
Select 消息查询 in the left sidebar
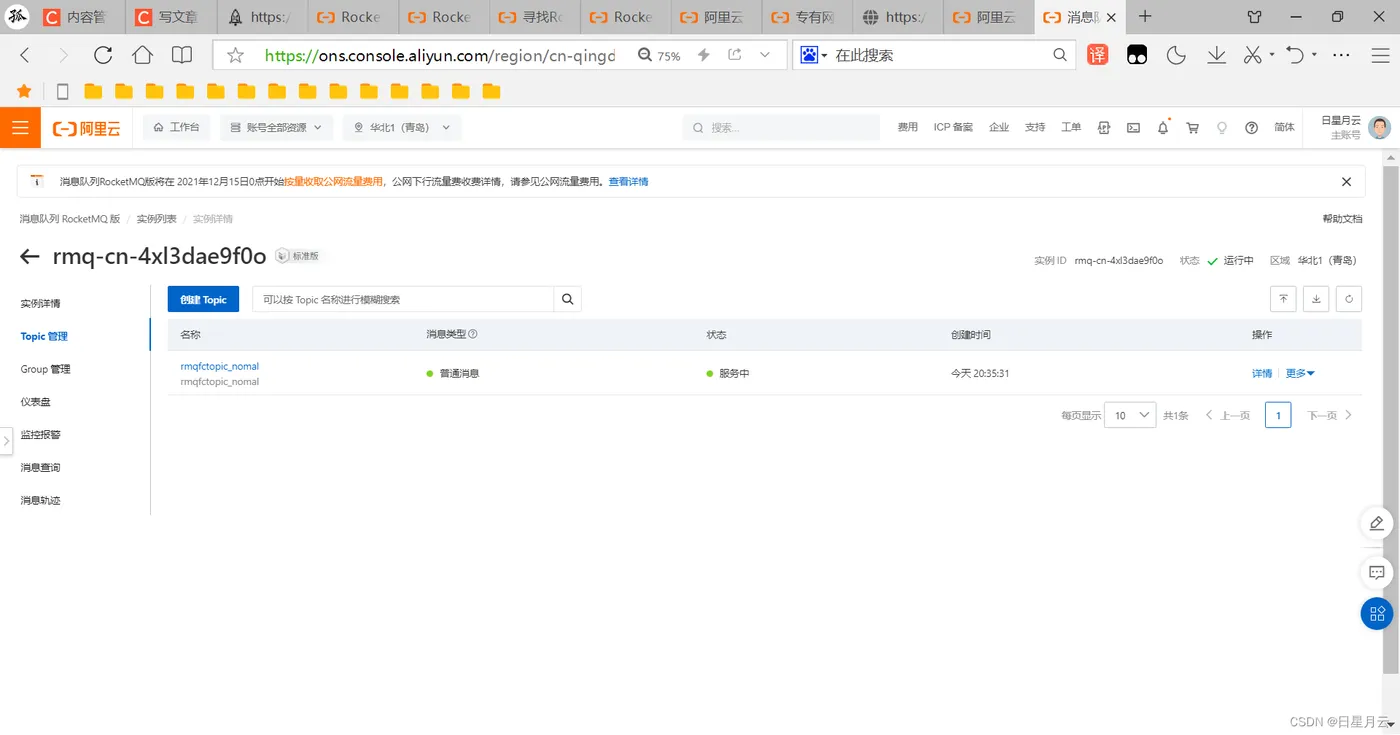pos(40,468)
